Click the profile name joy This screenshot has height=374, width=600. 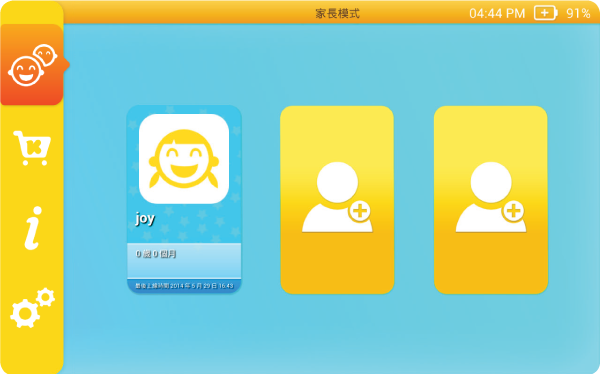(145, 219)
